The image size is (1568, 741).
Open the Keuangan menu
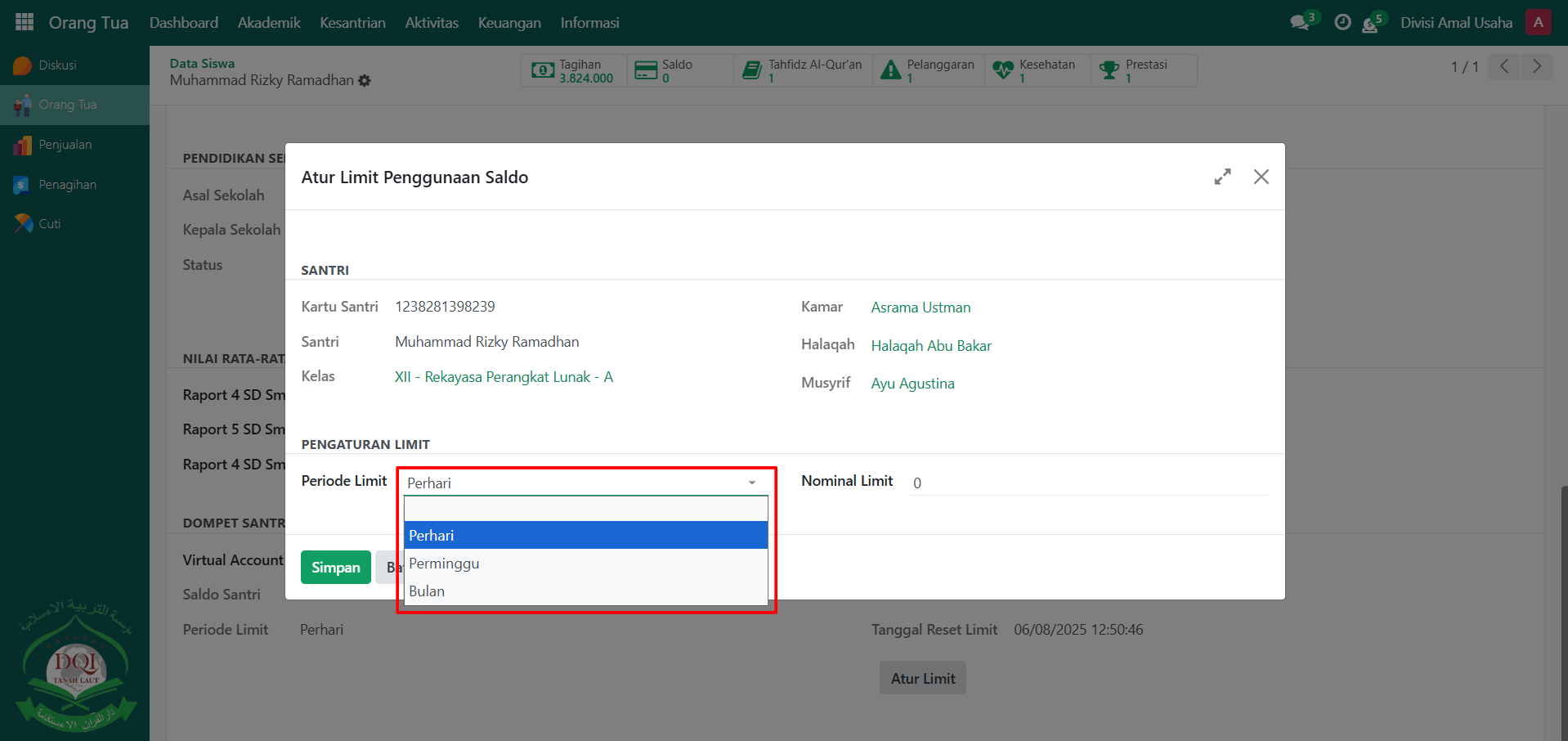[x=509, y=23]
